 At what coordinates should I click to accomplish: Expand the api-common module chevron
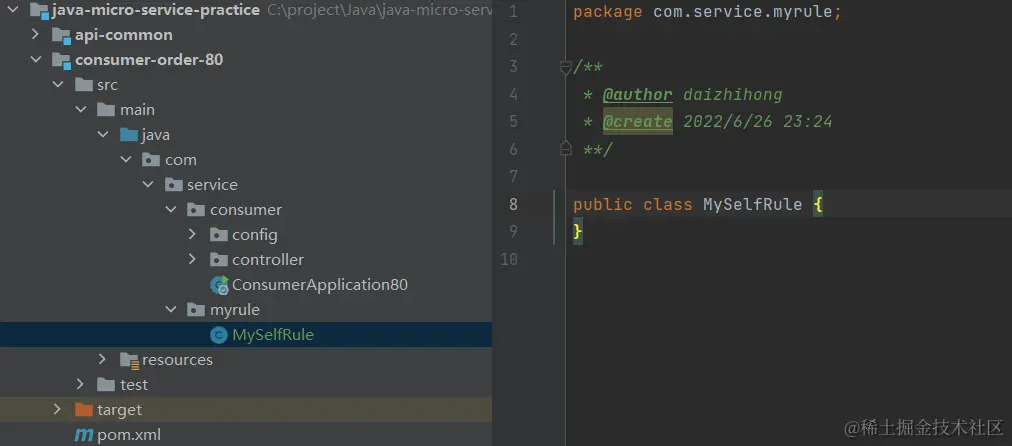(x=35, y=34)
